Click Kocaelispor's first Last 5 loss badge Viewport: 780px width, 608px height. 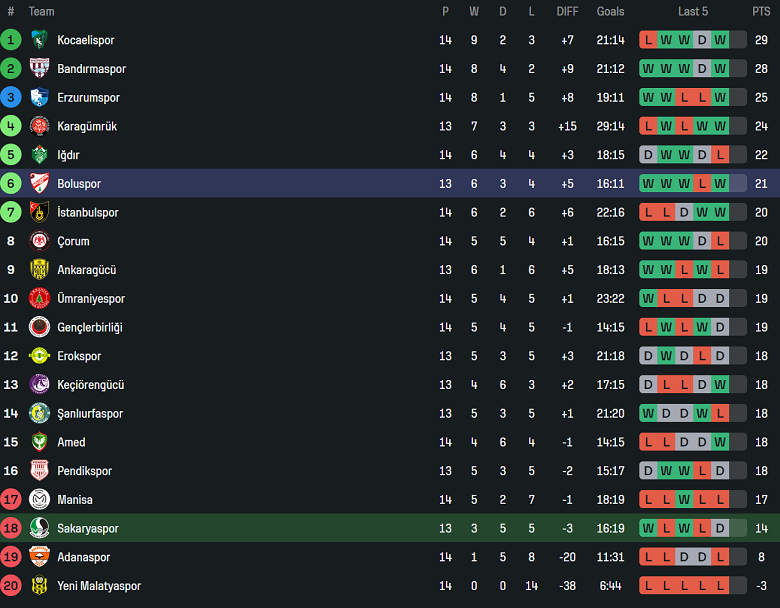click(x=649, y=40)
